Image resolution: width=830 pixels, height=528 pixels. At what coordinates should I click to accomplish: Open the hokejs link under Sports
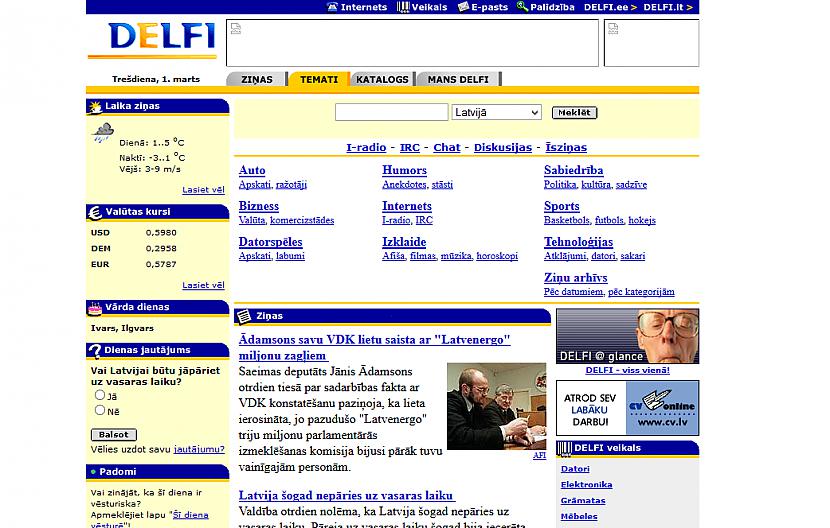pyautogui.click(x=642, y=220)
